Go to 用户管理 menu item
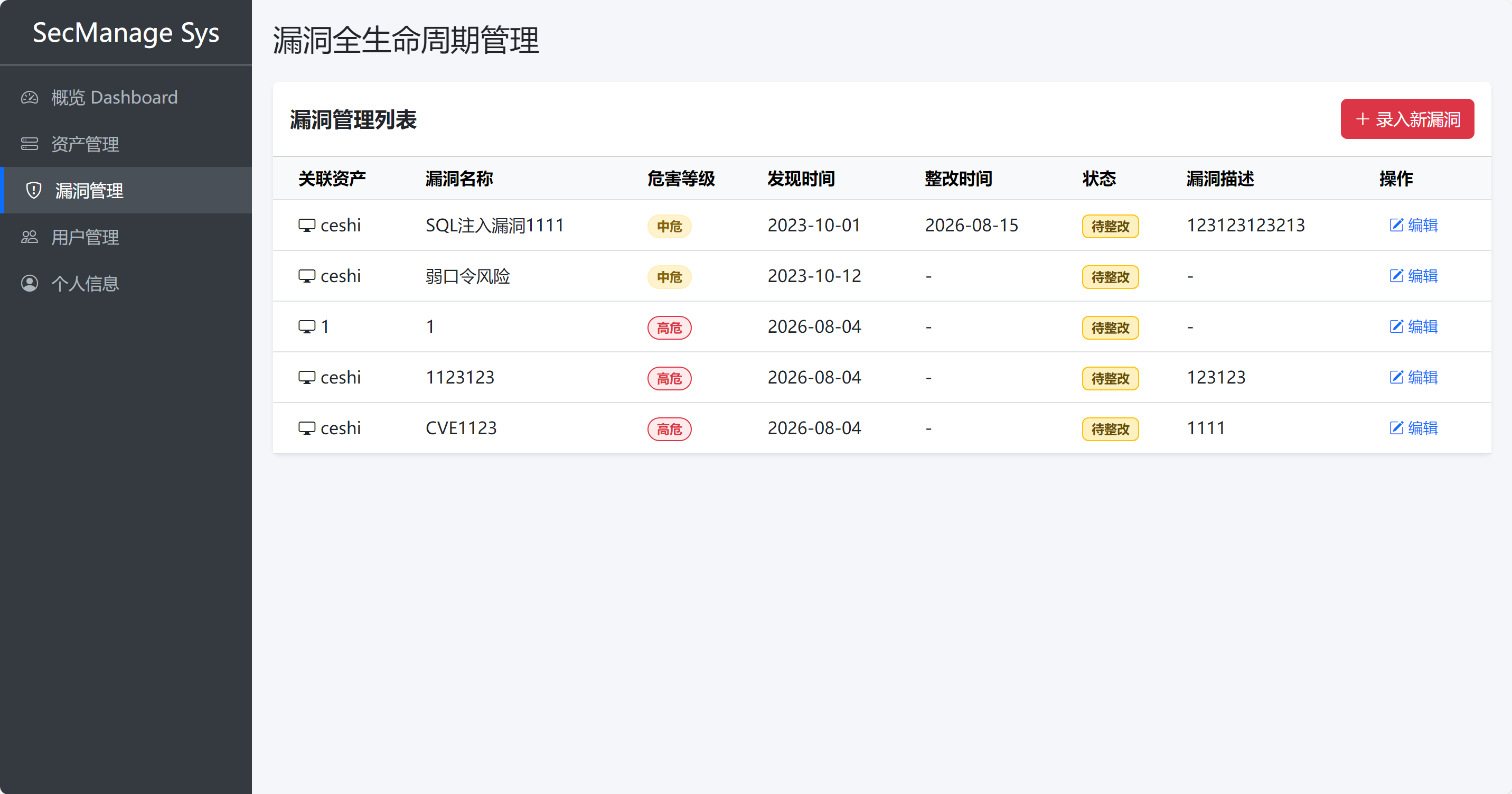This screenshot has height=794, width=1512. [126, 237]
